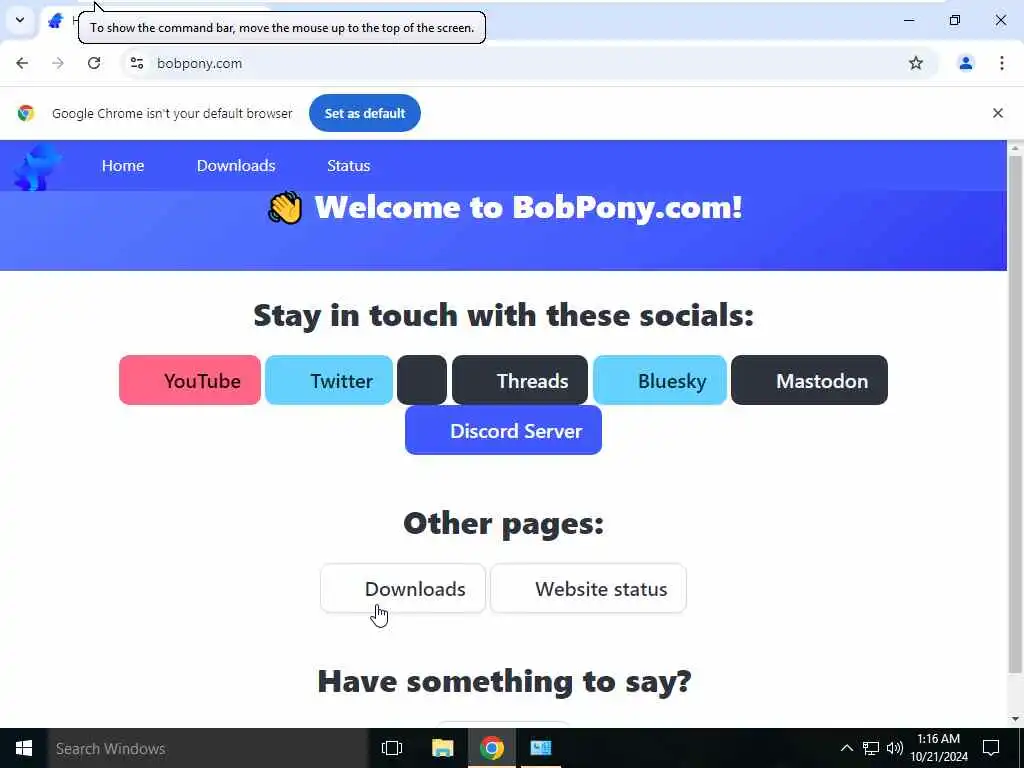Viewport: 1024px width, 768px height.
Task: Click the unlabeled dark social button
Action: click(x=422, y=380)
